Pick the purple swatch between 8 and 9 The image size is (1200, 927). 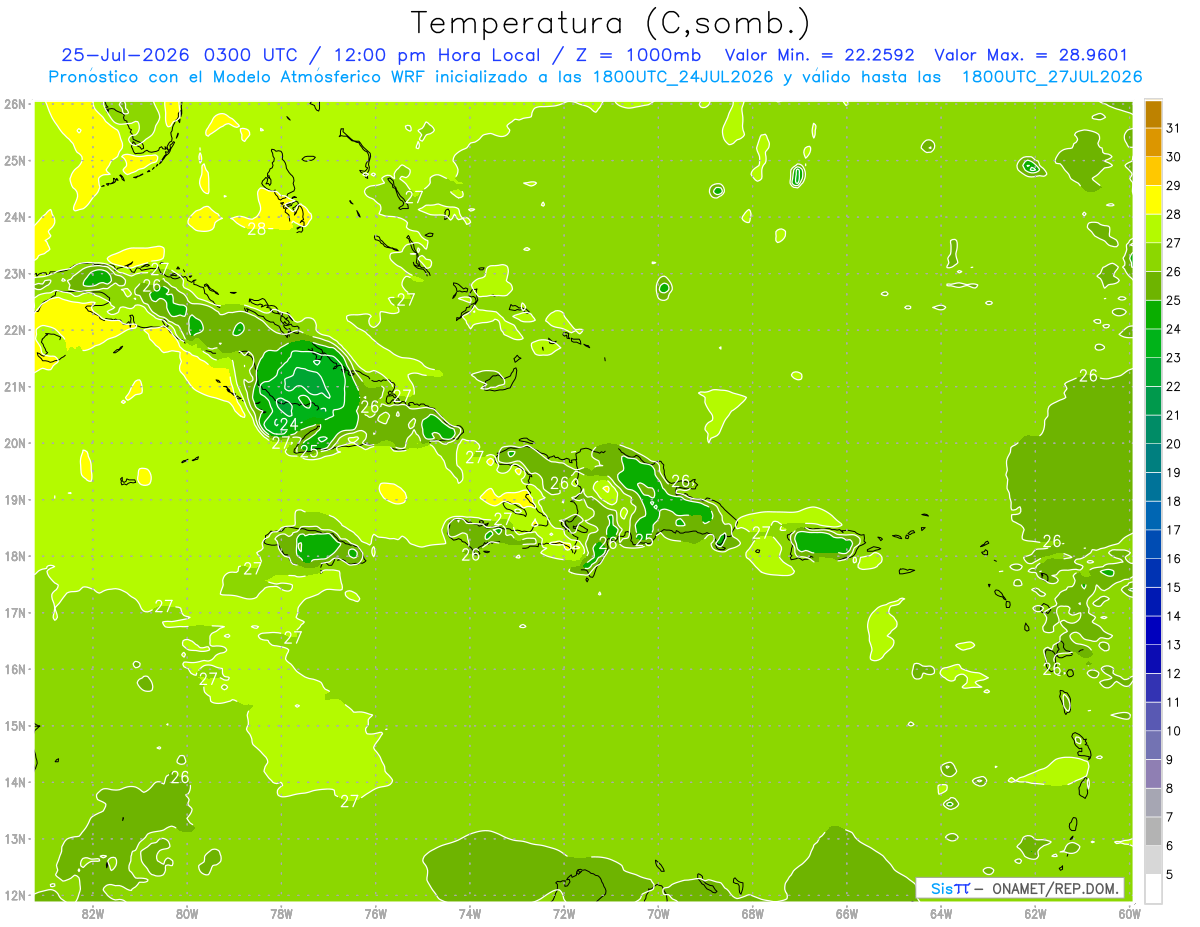click(x=1153, y=774)
